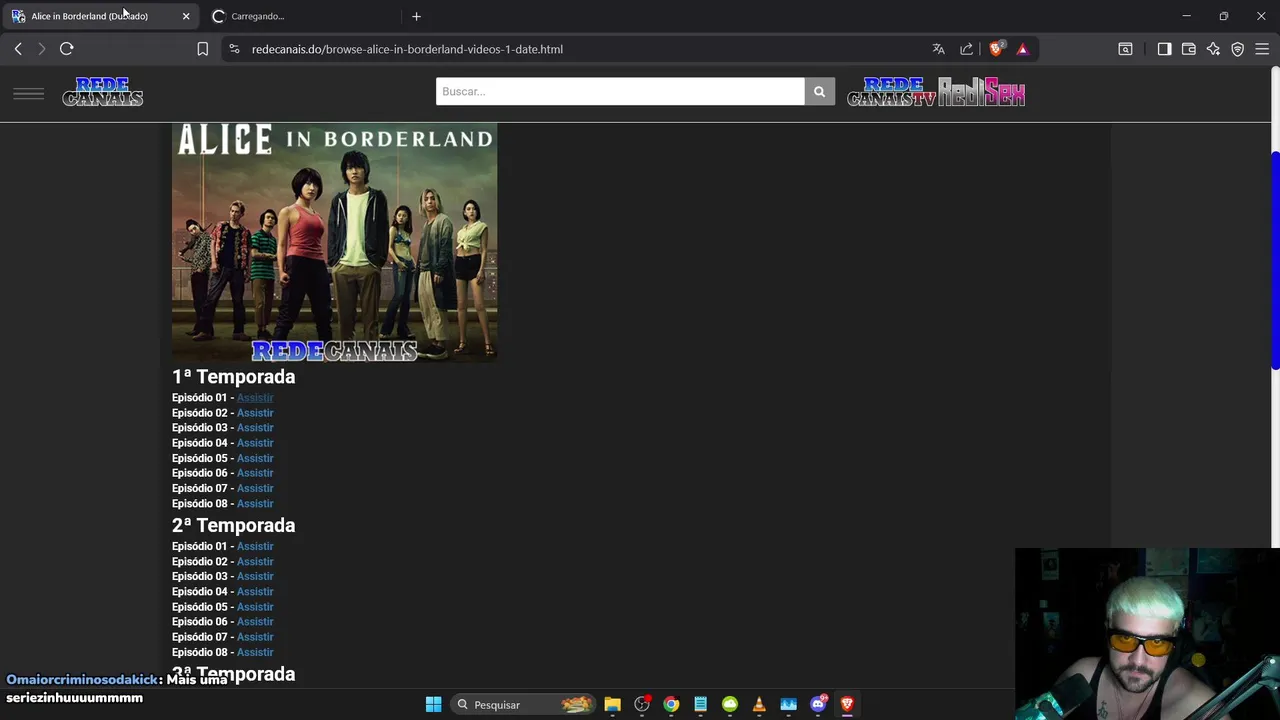
Task: Focus the Buscar search field
Action: [620, 91]
